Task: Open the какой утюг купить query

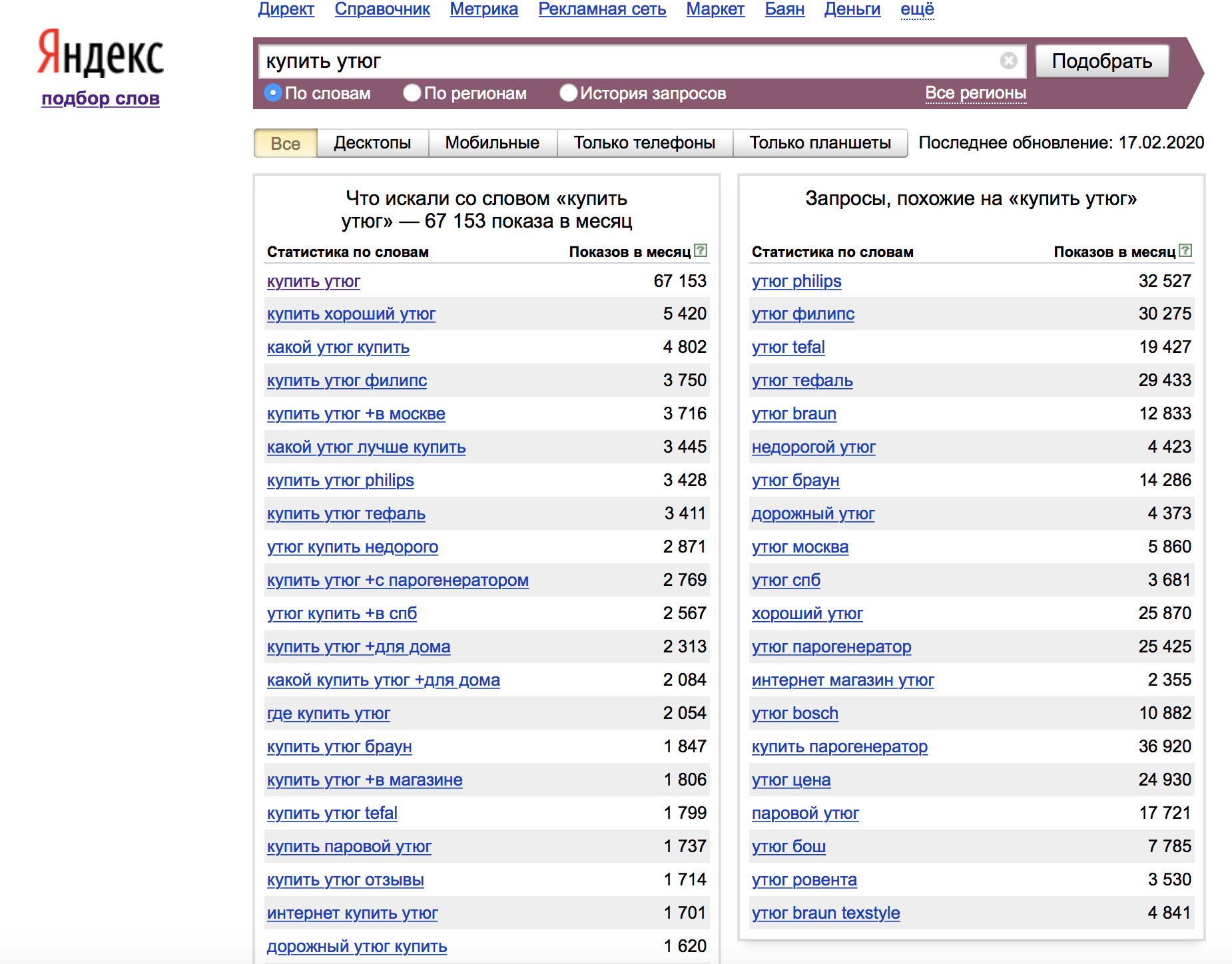Action: 338,348
